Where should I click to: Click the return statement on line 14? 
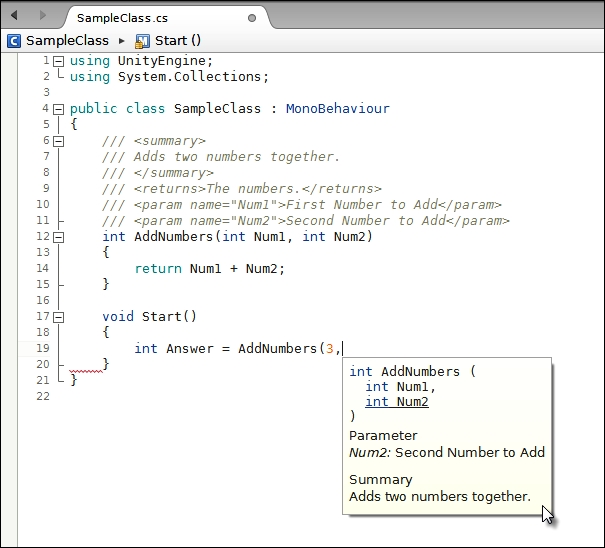[x=158, y=268]
